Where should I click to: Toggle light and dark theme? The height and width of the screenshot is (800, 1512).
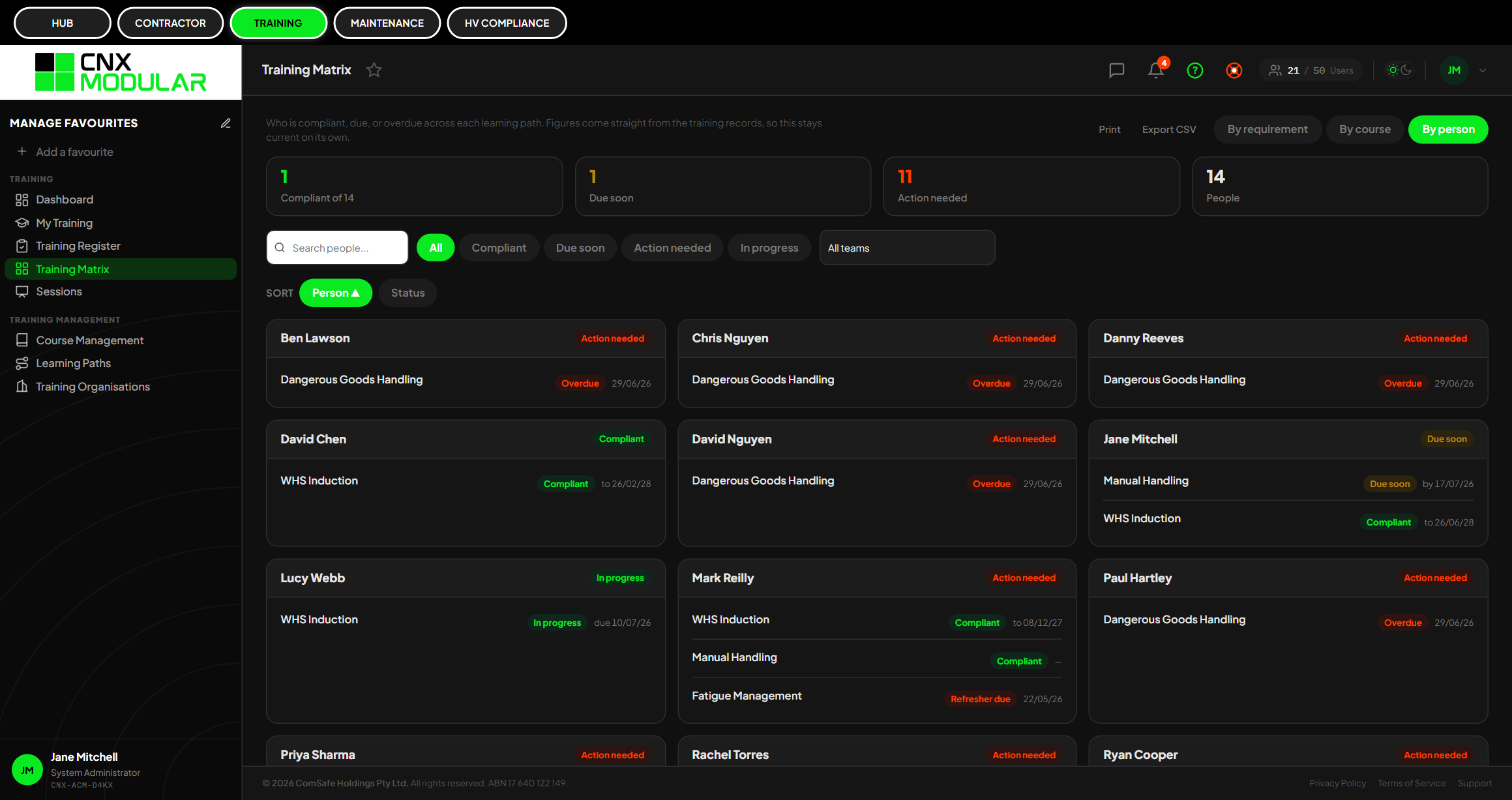pyautogui.click(x=1399, y=70)
